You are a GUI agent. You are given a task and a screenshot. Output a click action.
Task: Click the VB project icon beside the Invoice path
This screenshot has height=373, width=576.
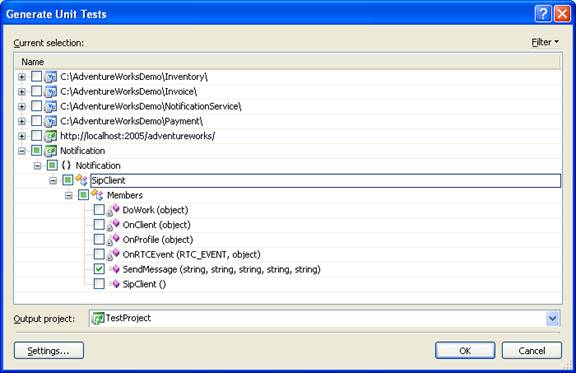pos(51,91)
